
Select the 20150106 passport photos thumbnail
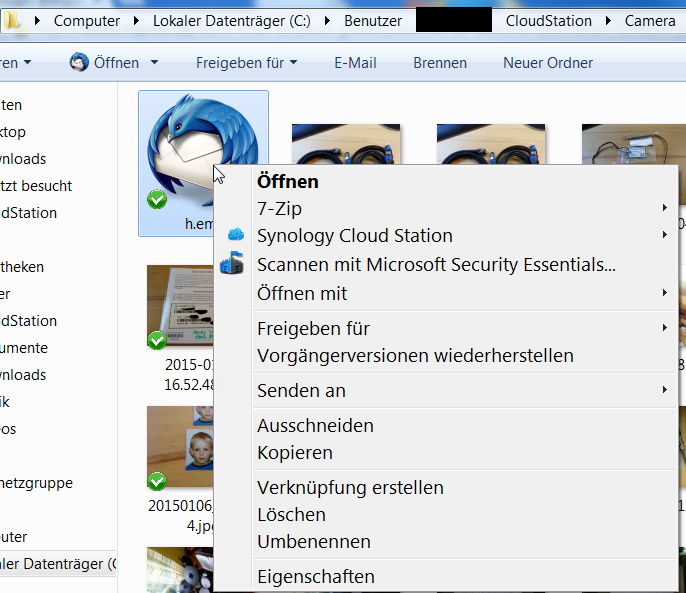coord(180,446)
